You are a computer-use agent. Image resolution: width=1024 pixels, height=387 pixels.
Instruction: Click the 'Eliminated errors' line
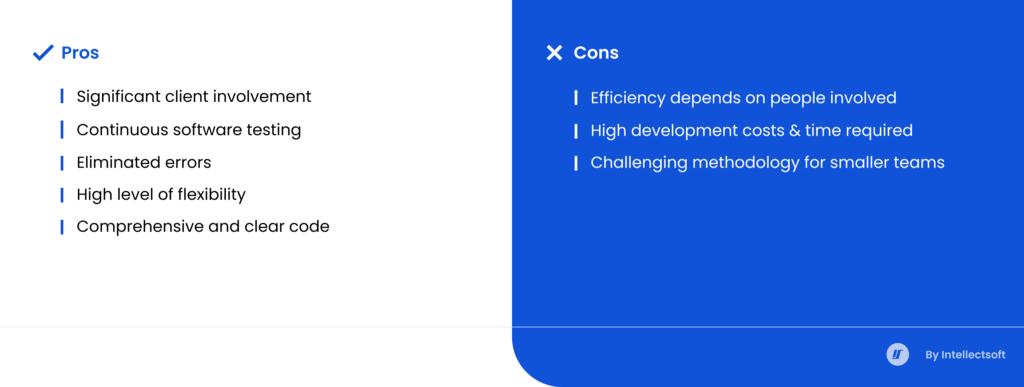pyautogui.click(x=144, y=162)
